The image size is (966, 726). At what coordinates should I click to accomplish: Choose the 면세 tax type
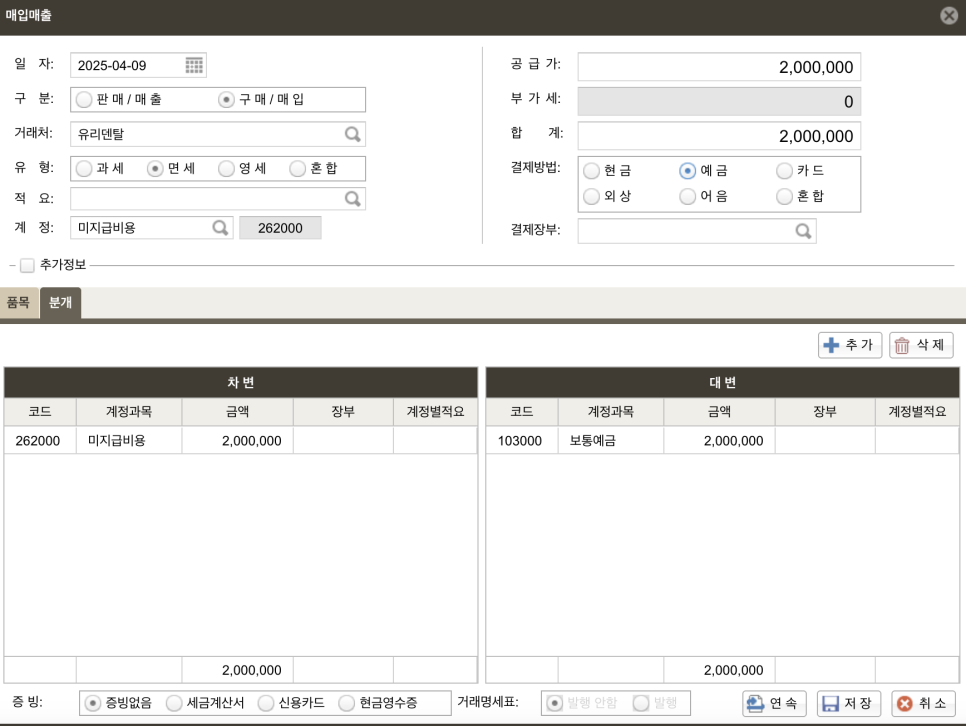click(x=155, y=168)
